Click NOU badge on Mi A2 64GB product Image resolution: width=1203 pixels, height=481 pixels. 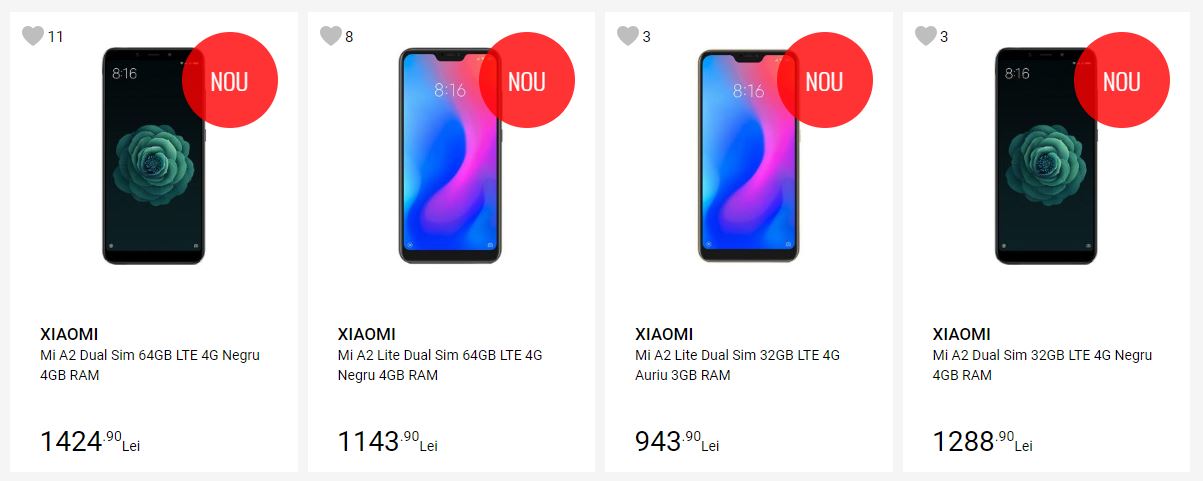pos(229,81)
